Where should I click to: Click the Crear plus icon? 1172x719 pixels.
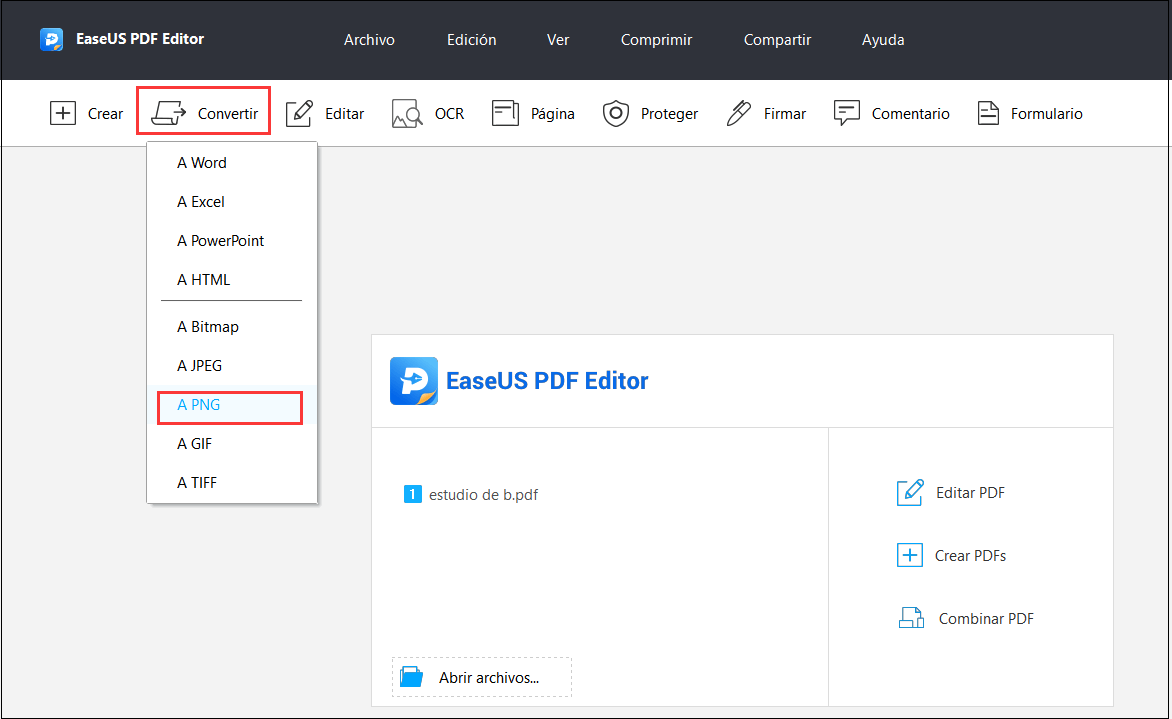[63, 114]
